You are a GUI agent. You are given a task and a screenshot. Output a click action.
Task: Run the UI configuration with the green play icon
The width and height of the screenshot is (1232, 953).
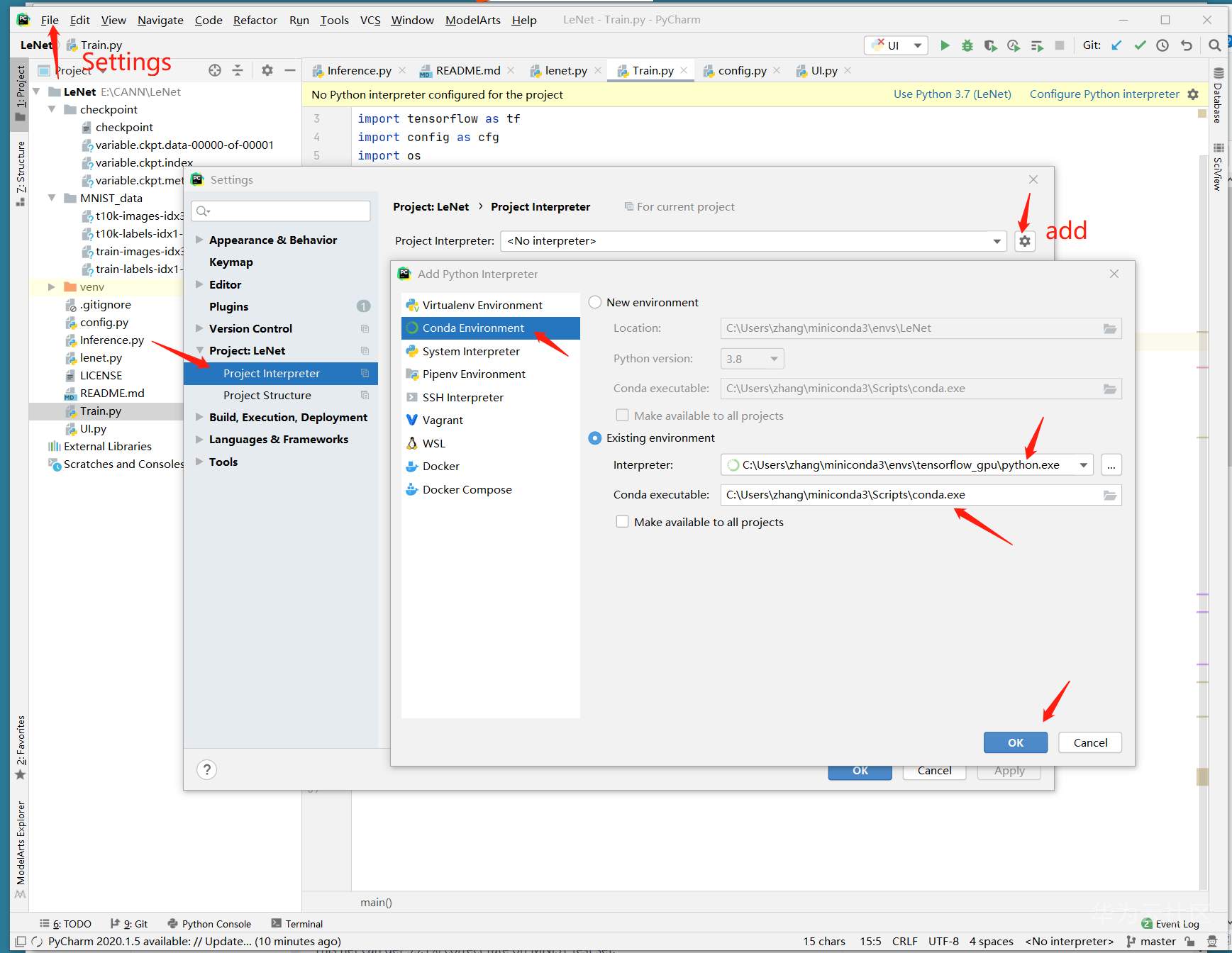pyautogui.click(x=945, y=45)
